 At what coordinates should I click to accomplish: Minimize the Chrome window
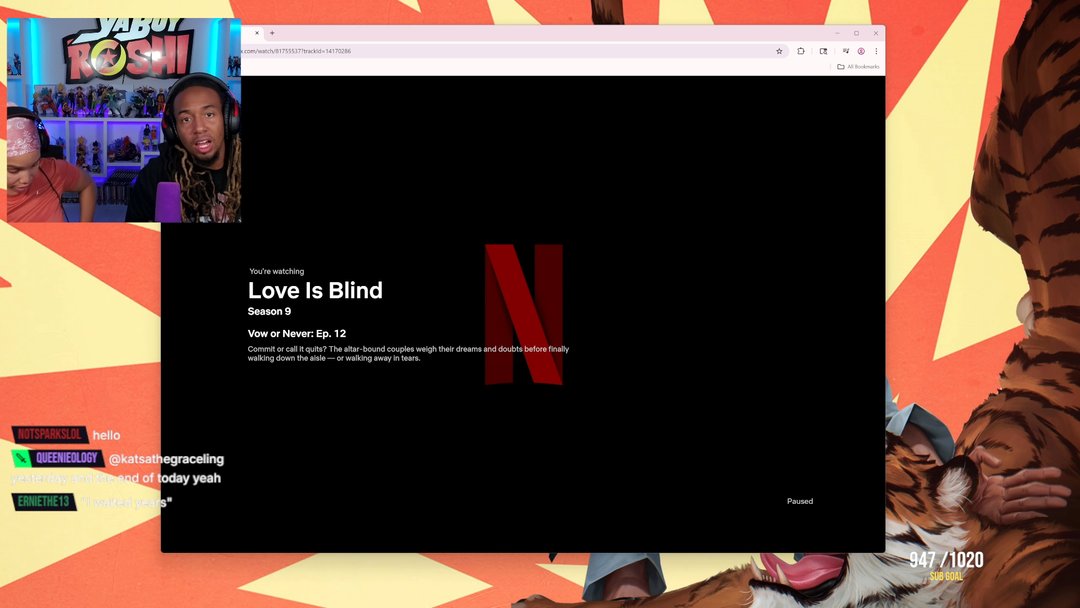tap(837, 33)
